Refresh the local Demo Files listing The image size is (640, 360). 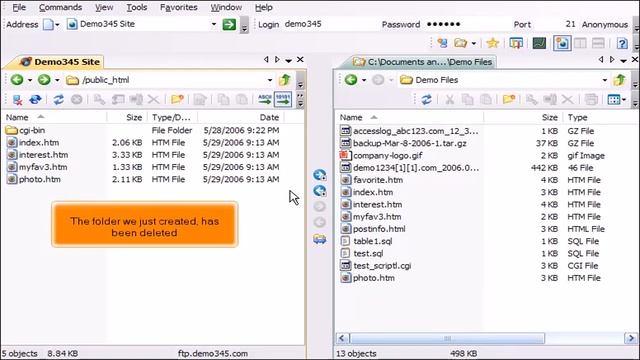pyautogui.click(x=427, y=99)
